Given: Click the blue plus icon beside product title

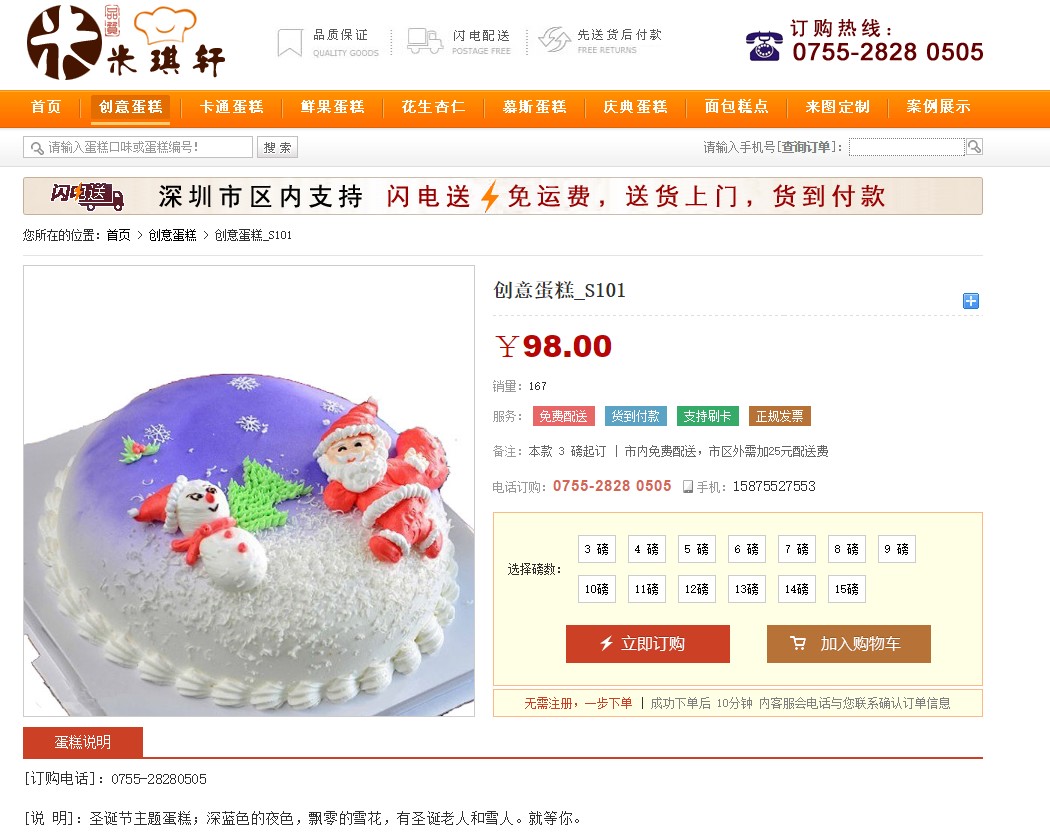Looking at the screenshot, I should point(970,301).
